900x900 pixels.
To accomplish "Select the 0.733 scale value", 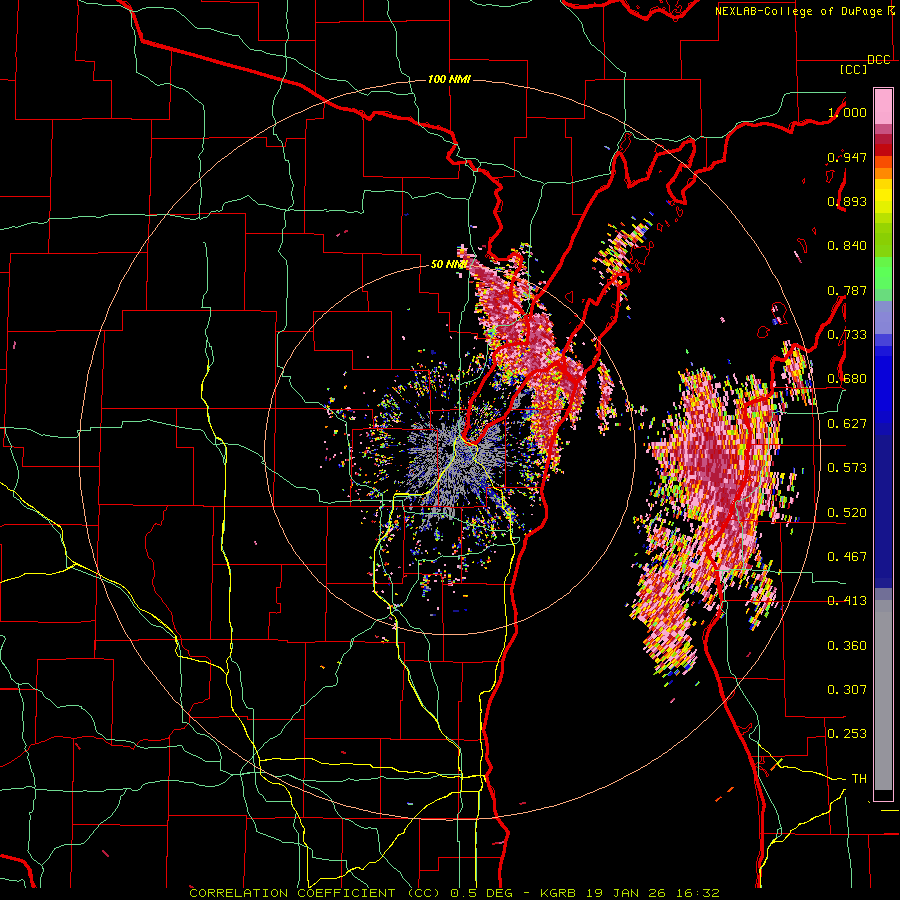I will (x=847, y=335).
